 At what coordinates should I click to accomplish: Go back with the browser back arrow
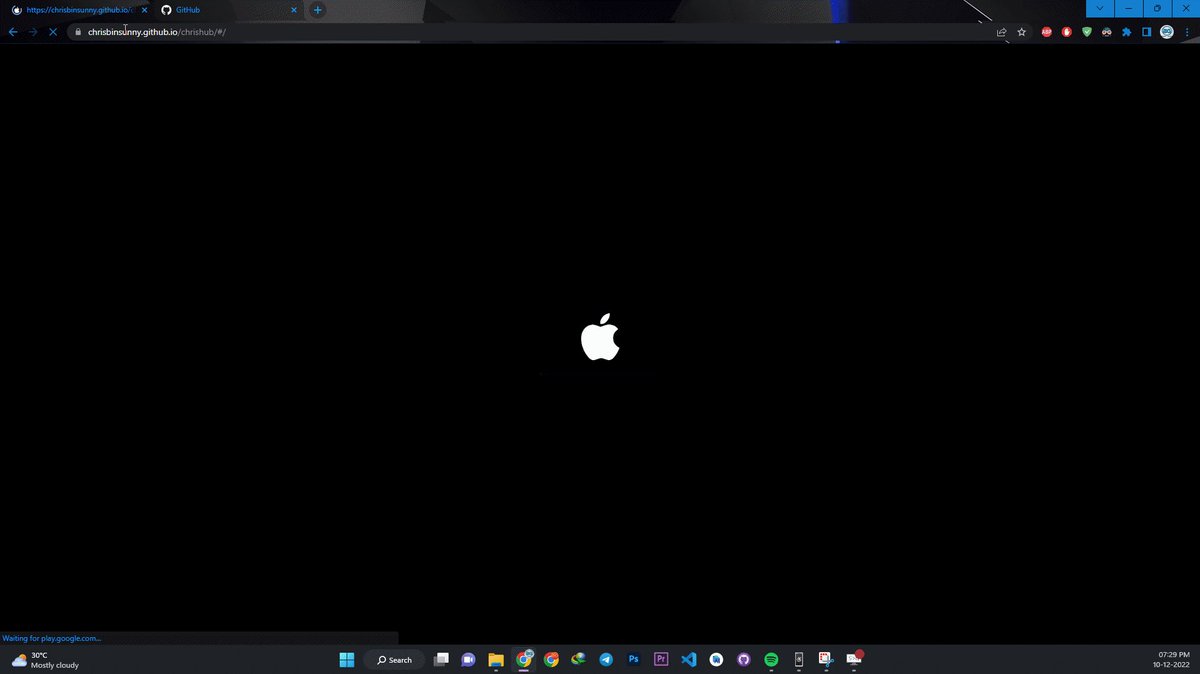13,32
